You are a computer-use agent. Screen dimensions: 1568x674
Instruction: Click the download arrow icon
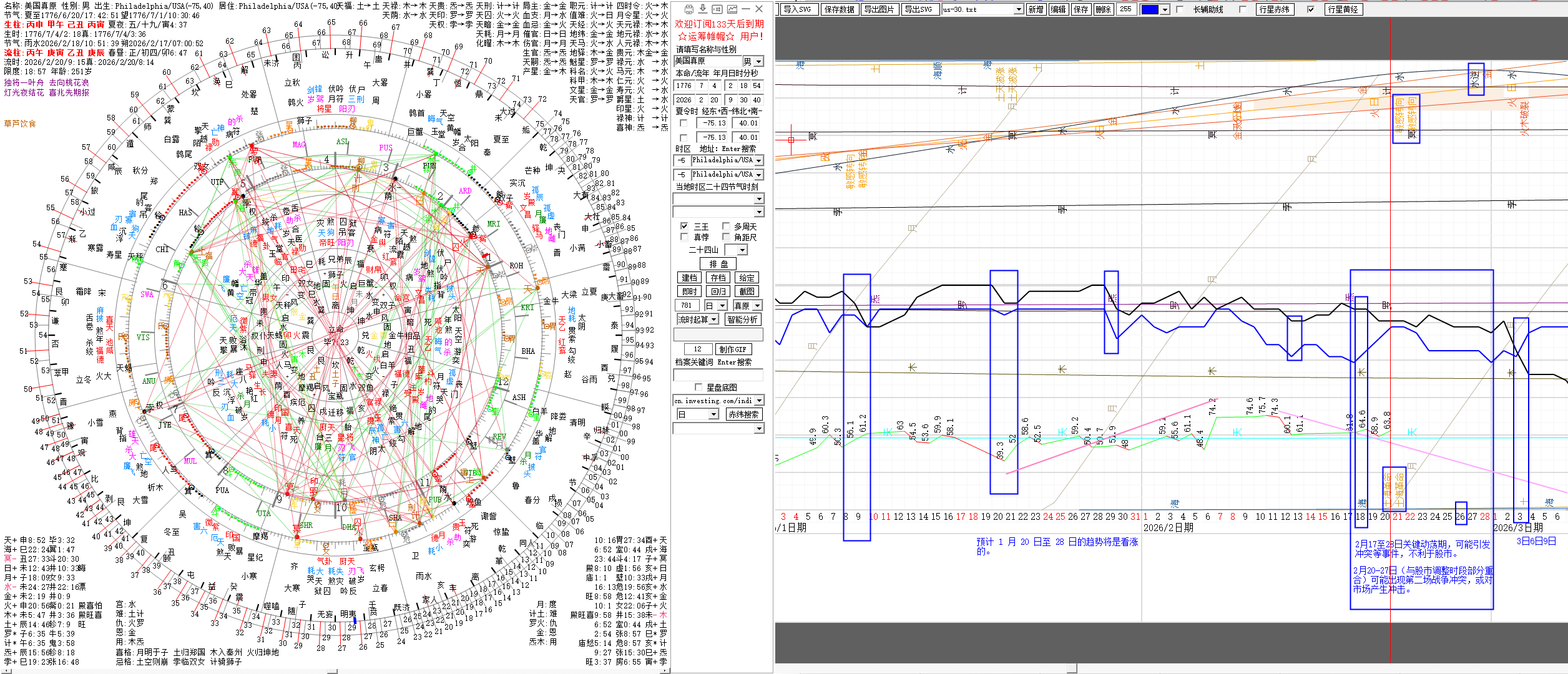[703, 9]
